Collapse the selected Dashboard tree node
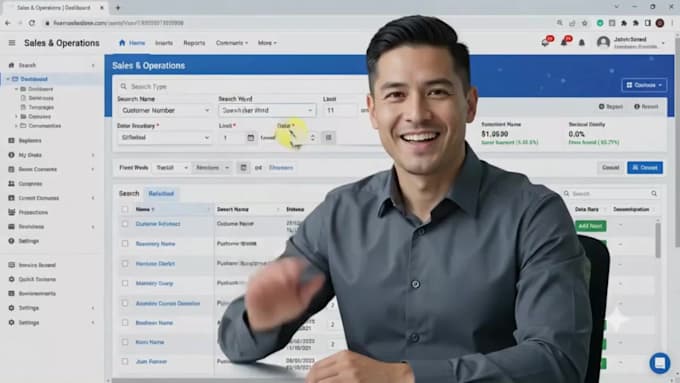Viewport: 680px width, 383px height. 8,79
